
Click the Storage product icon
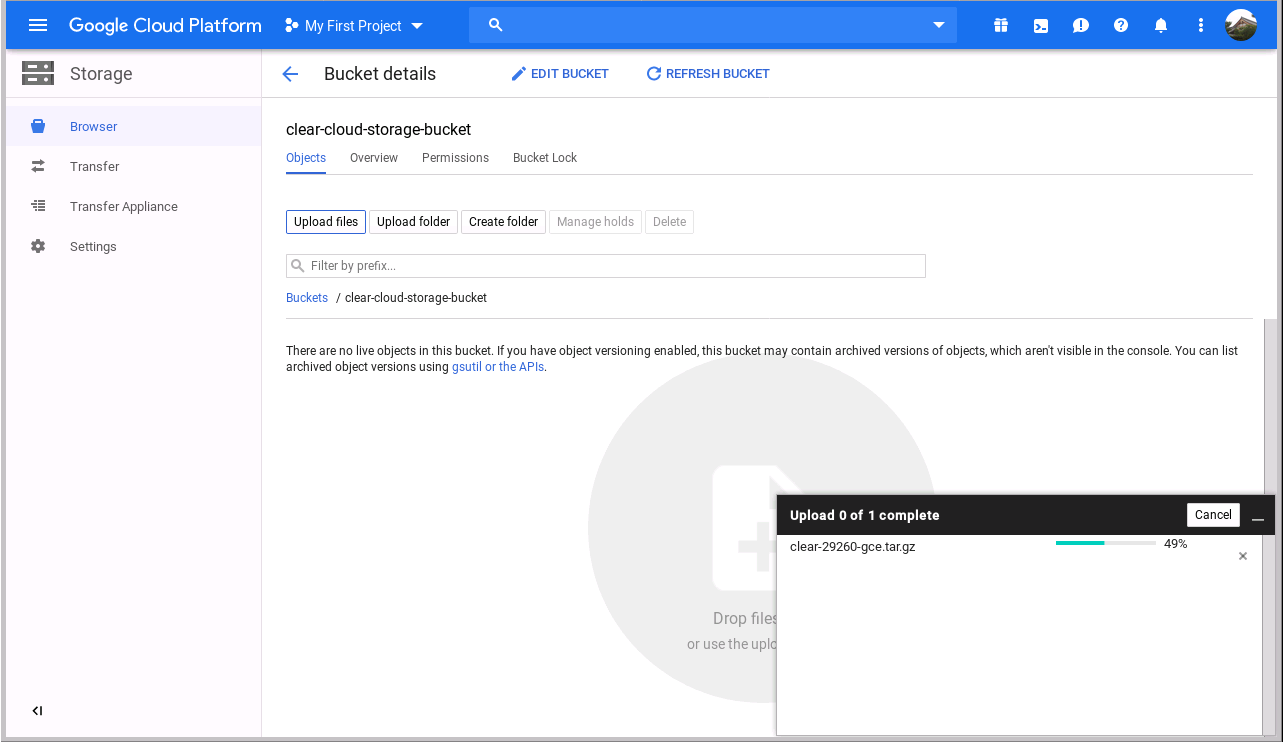point(38,74)
